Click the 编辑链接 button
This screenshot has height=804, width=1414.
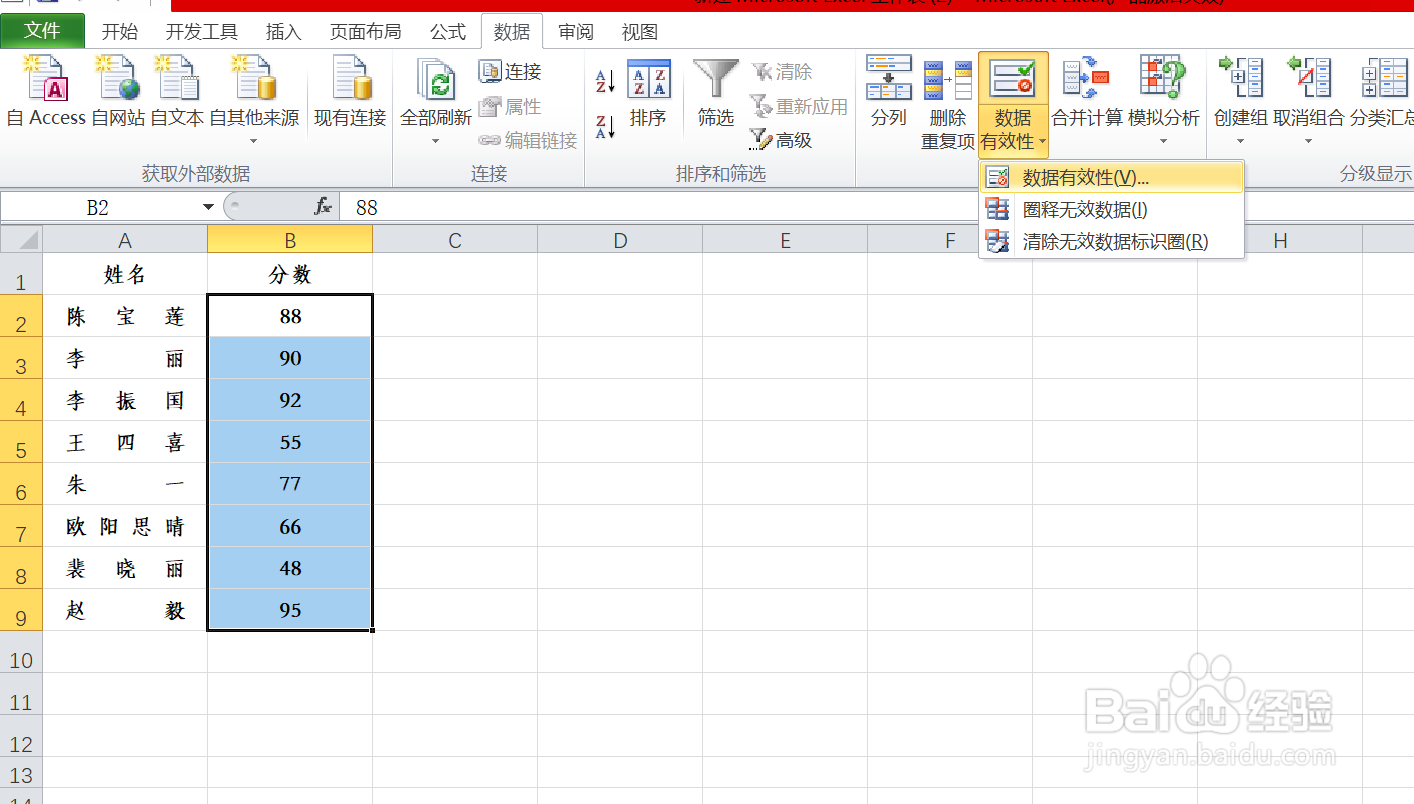click(x=528, y=141)
